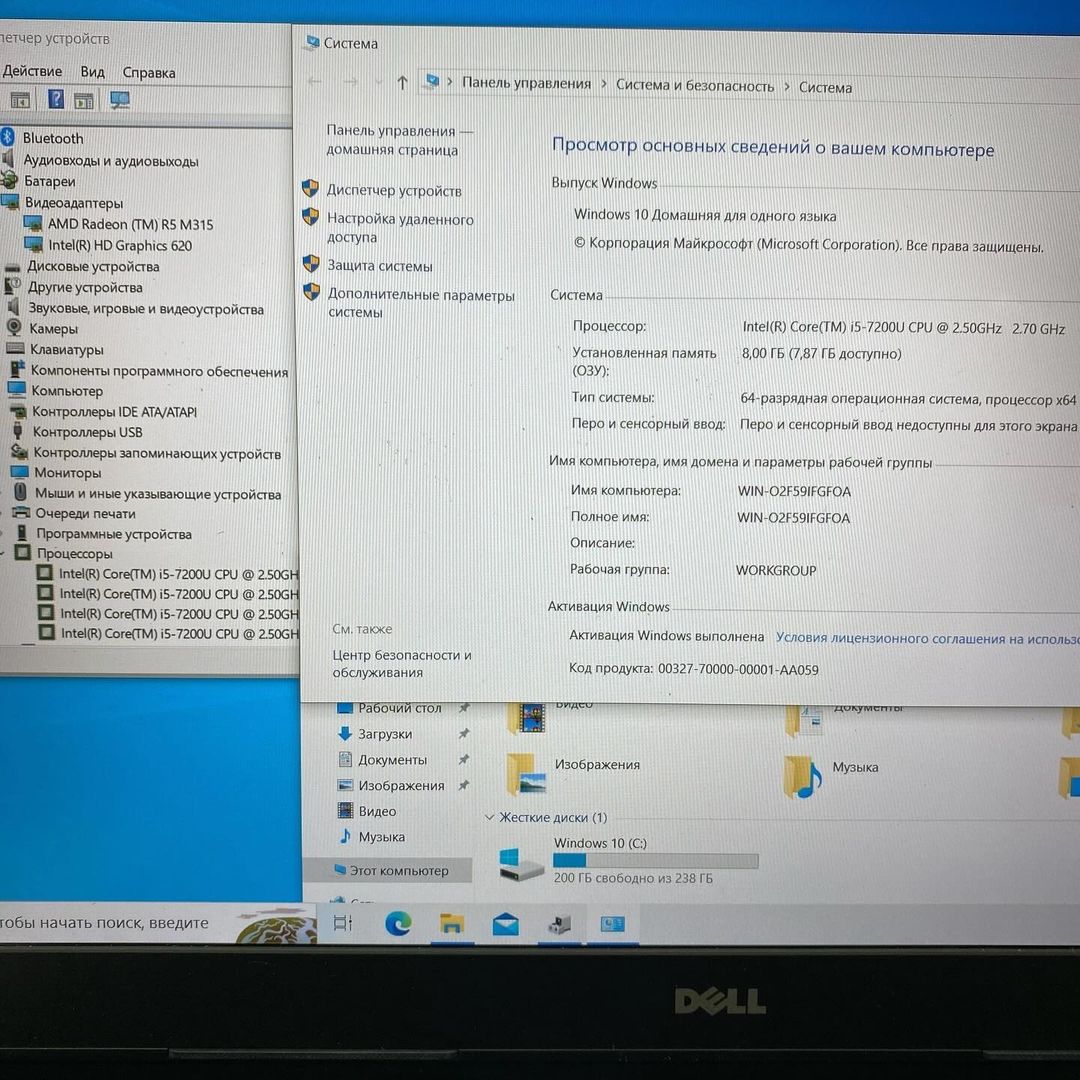Open Защита системы link
Screen dimensions: 1080x1080
coord(380,266)
